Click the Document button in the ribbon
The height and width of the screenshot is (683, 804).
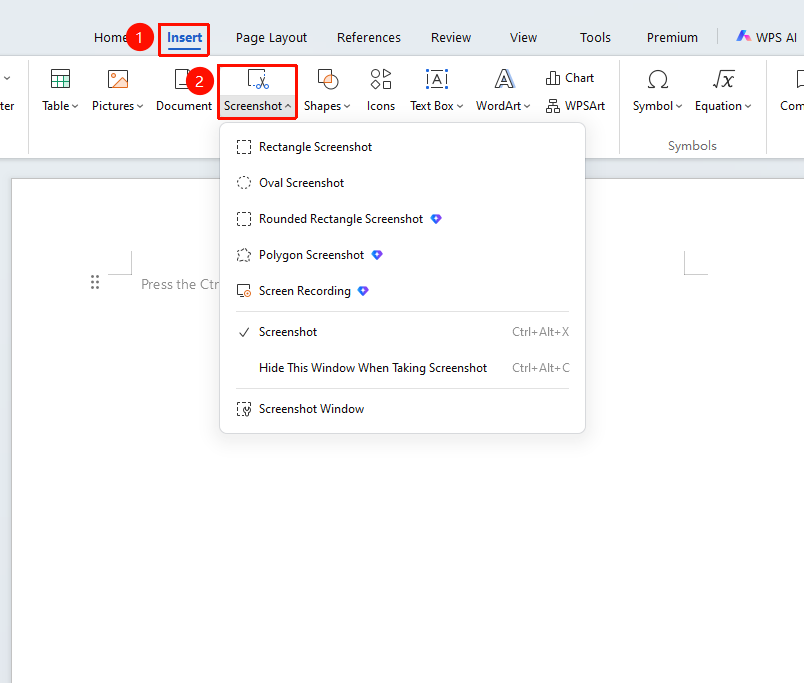184,90
